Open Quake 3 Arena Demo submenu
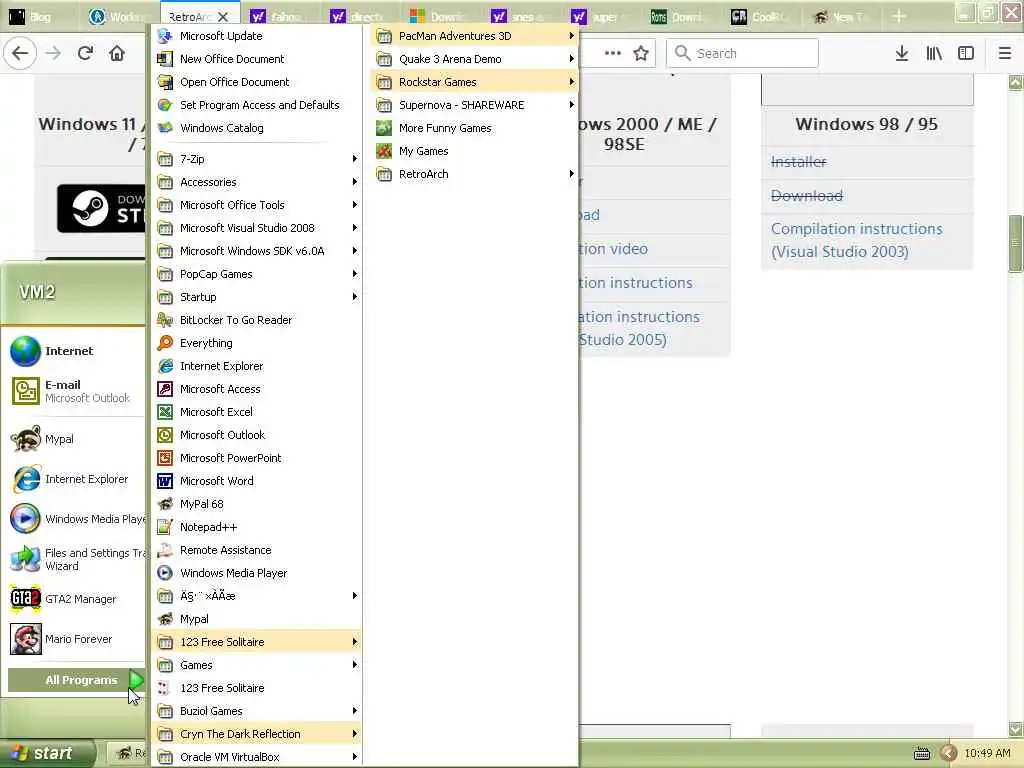The width and height of the screenshot is (1024, 768). [474, 59]
